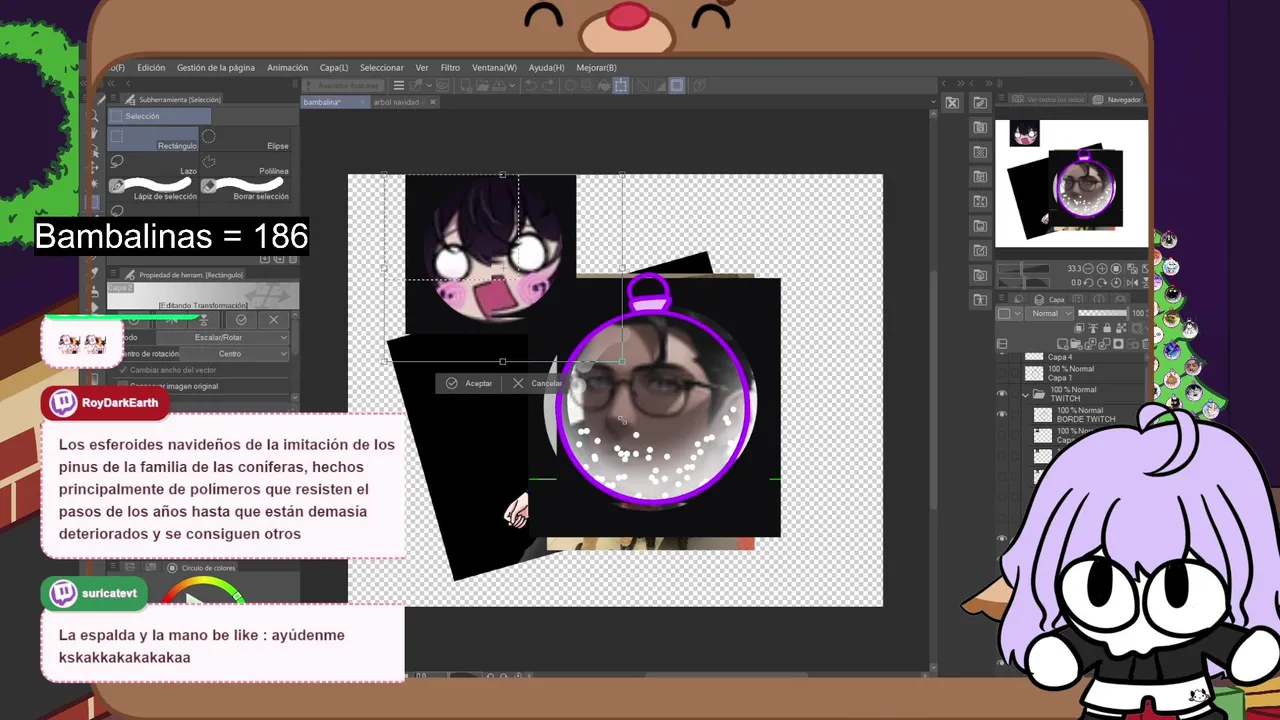Select the BORDE TWITCH layer

click(1090, 415)
